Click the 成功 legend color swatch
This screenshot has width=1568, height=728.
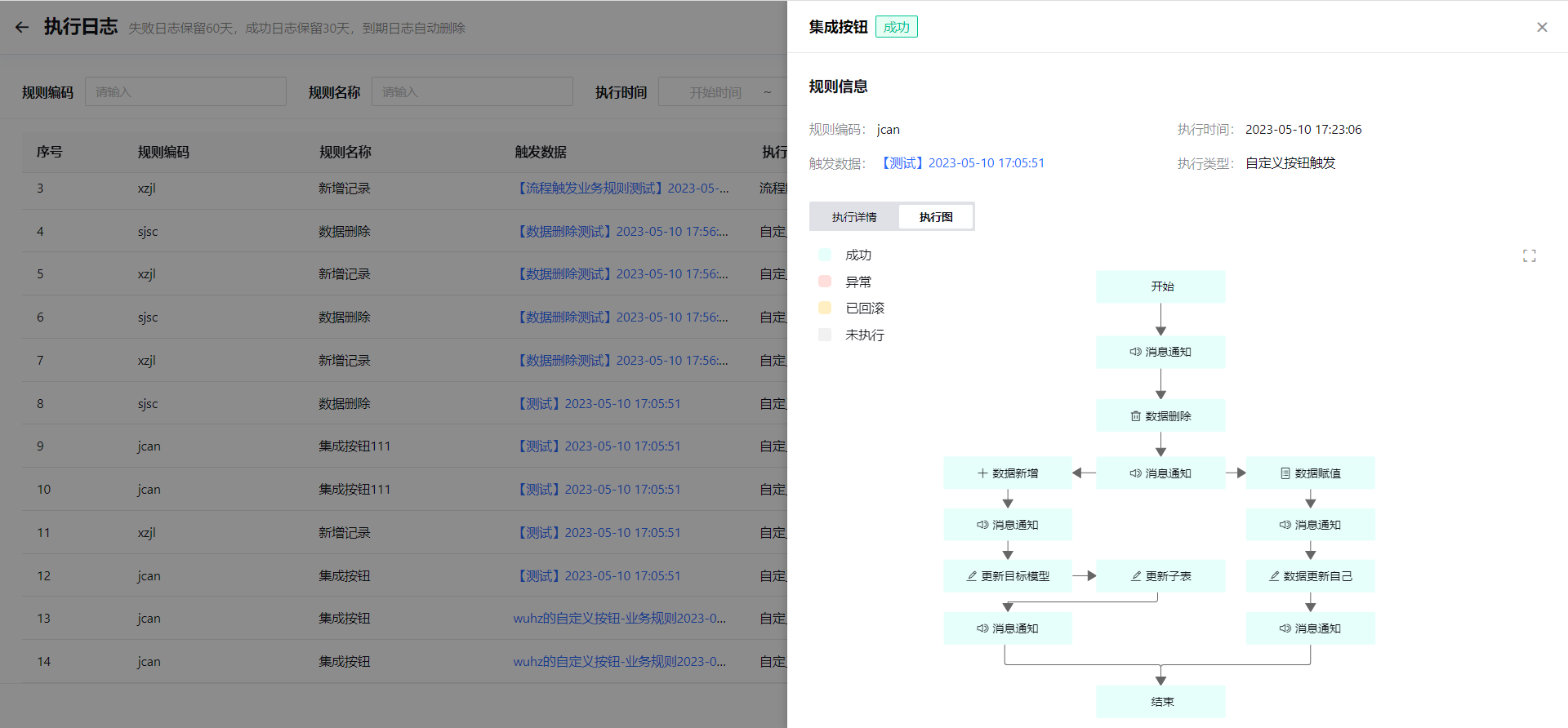(825, 255)
